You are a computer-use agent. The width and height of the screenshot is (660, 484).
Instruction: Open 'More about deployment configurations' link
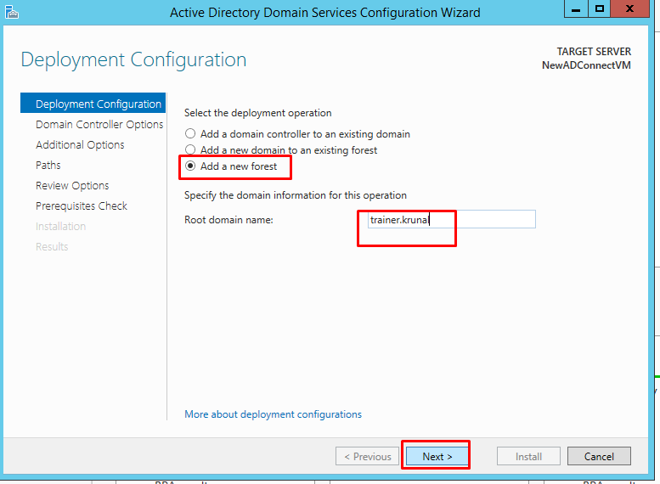[273, 414]
